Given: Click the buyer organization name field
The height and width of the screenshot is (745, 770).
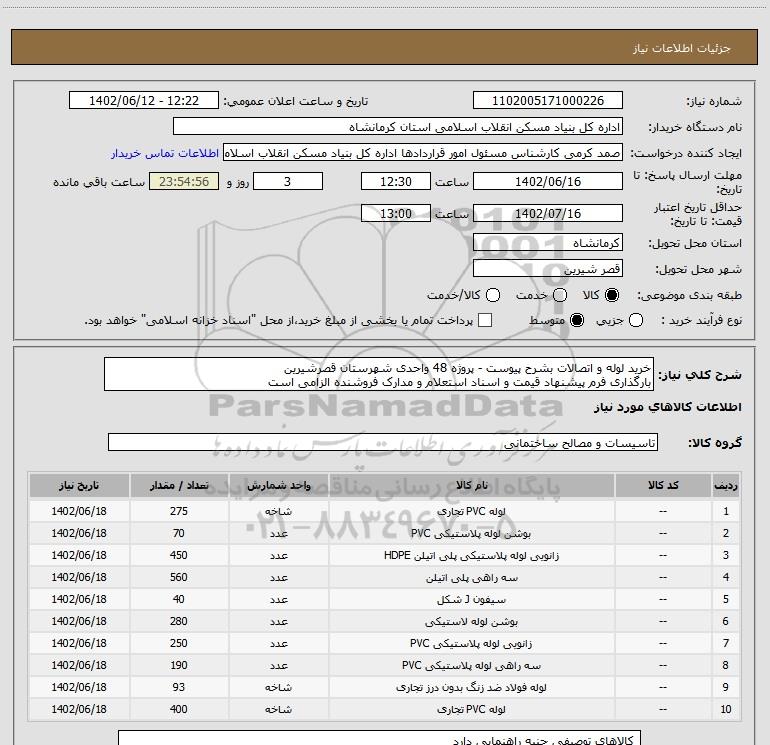Looking at the screenshot, I should pyautogui.click(x=398, y=127).
